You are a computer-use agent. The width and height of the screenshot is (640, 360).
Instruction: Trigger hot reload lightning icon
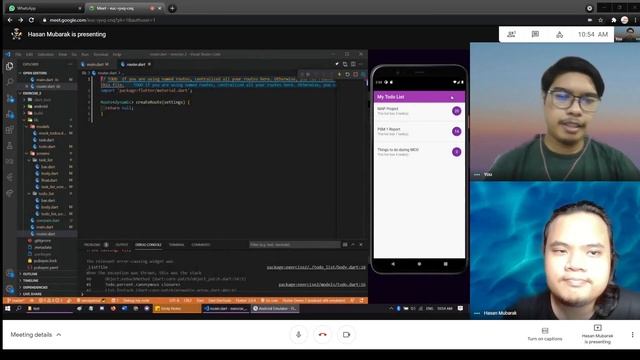[x=339, y=75]
